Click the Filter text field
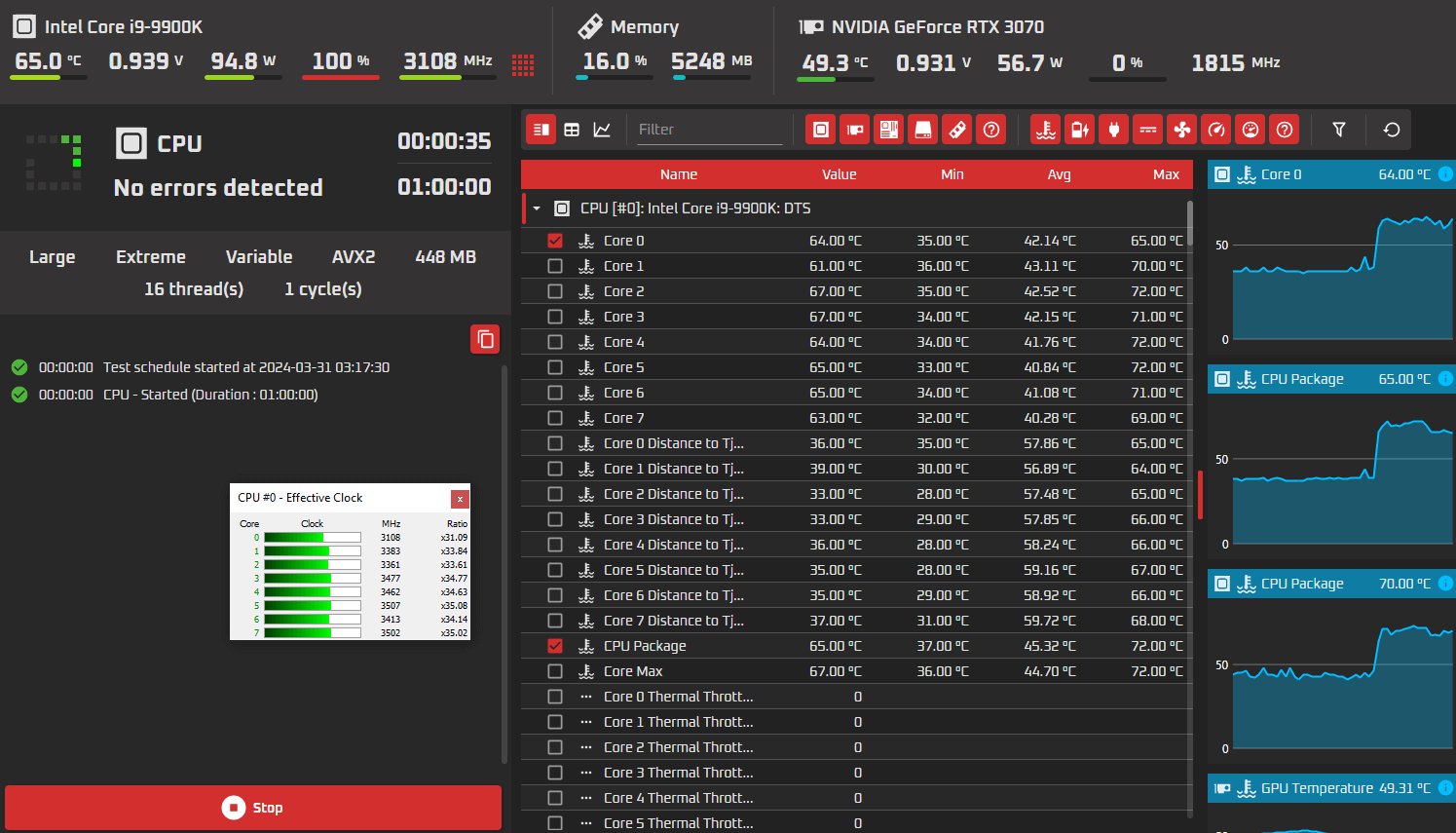 click(x=710, y=130)
